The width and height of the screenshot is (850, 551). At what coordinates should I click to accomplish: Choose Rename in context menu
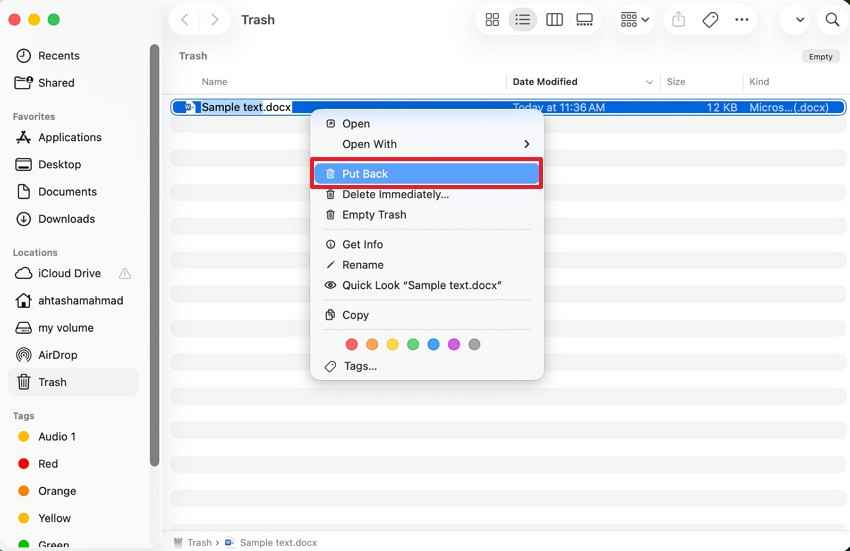click(x=427, y=265)
